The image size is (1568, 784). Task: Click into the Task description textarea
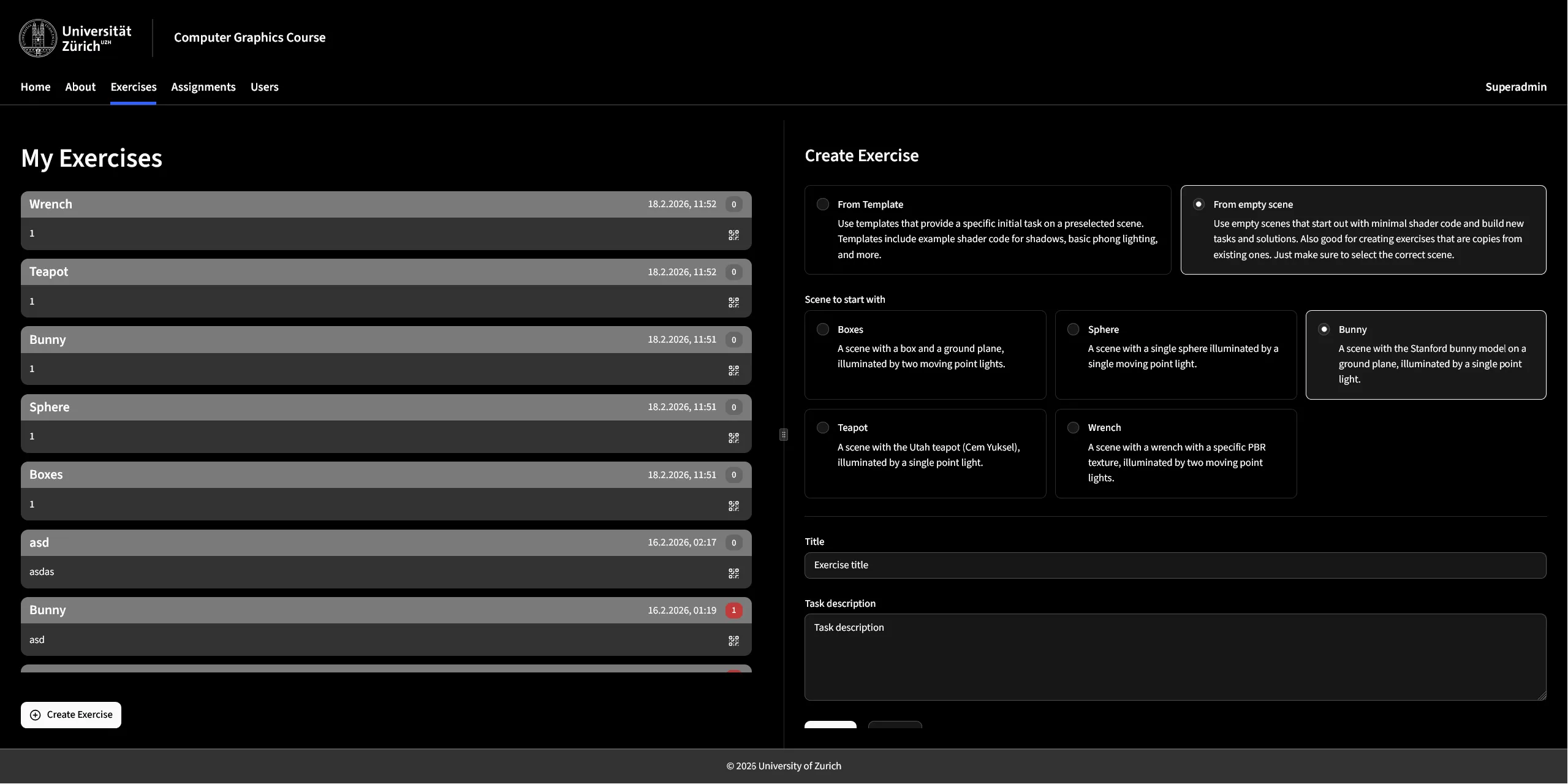(1175, 657)
